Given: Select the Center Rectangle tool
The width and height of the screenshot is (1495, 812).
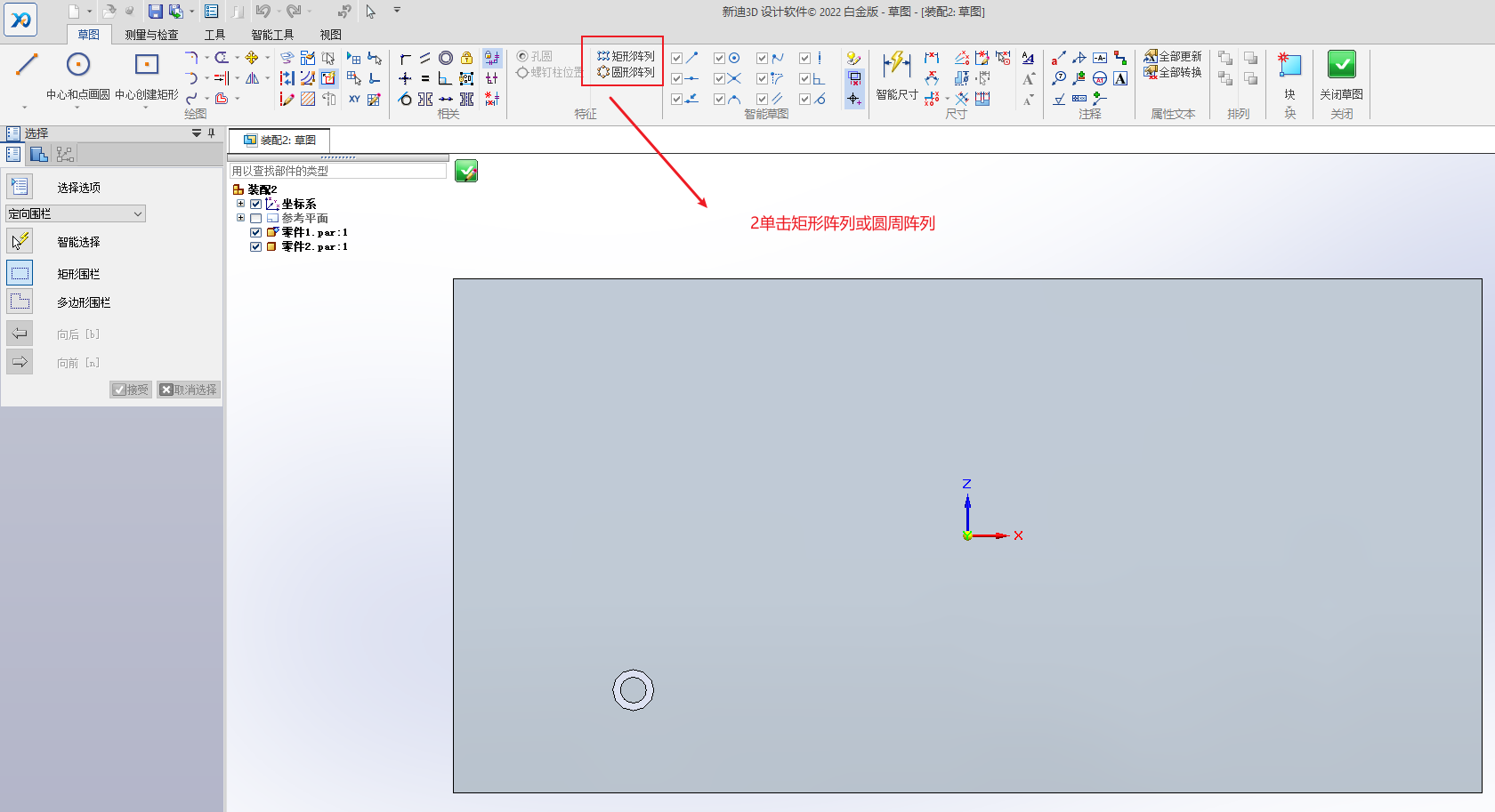Looking at the screenshot, I should 147,65.
